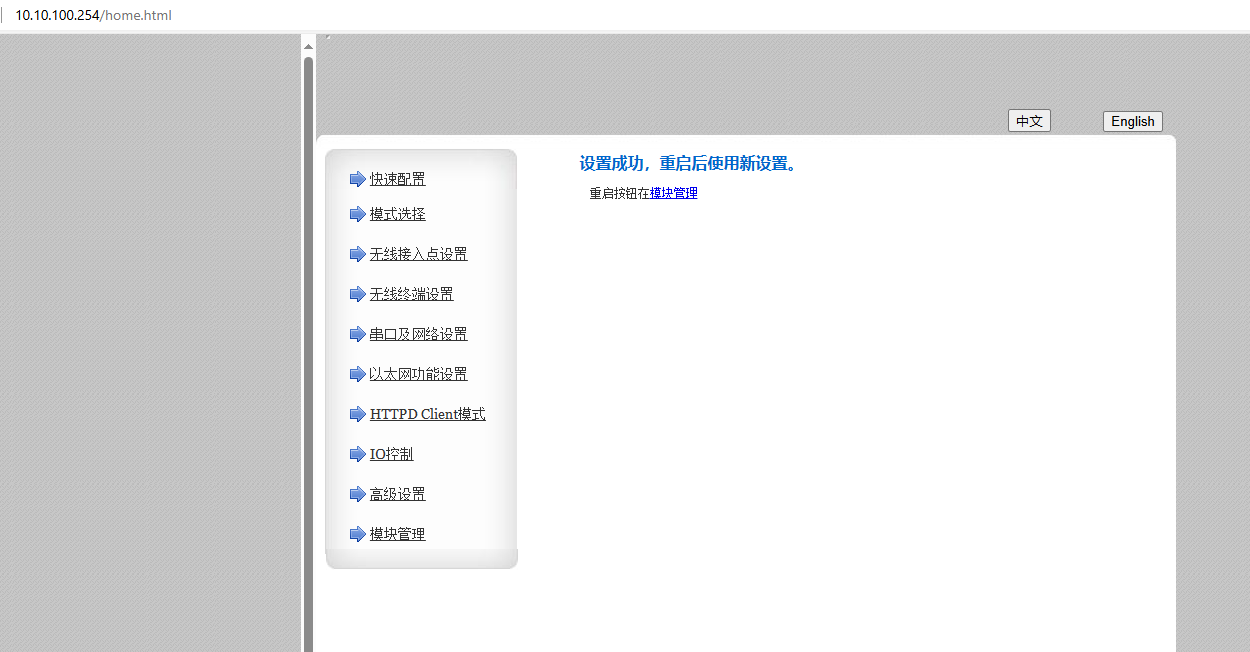The image size is (1250, 652).
Task: Go to the 快速配置 menu entry
Action: coord(397,179)
